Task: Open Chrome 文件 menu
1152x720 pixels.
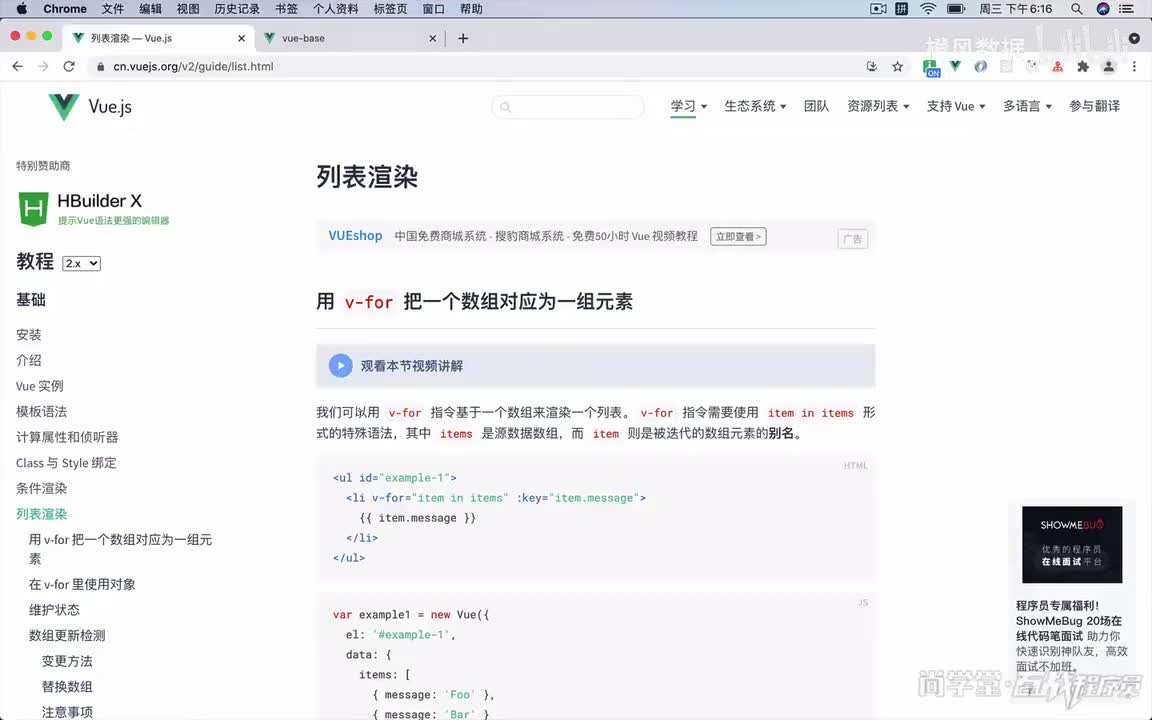Action: tap(112, 9)
